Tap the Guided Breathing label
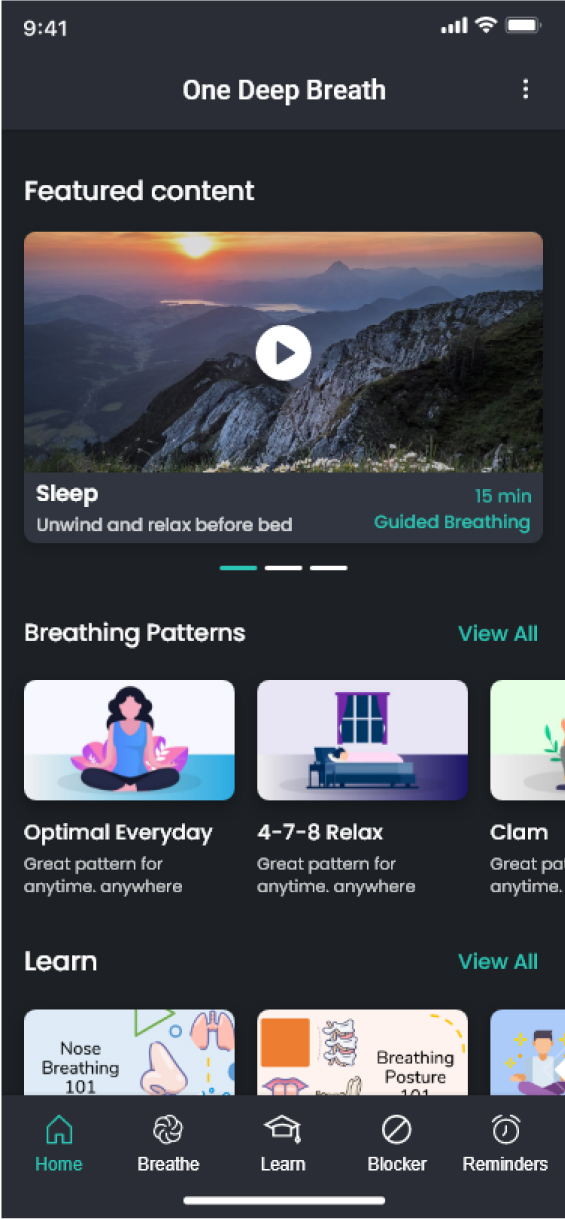The width and height of the screenshot is (565, 1219). coord(452,522)
